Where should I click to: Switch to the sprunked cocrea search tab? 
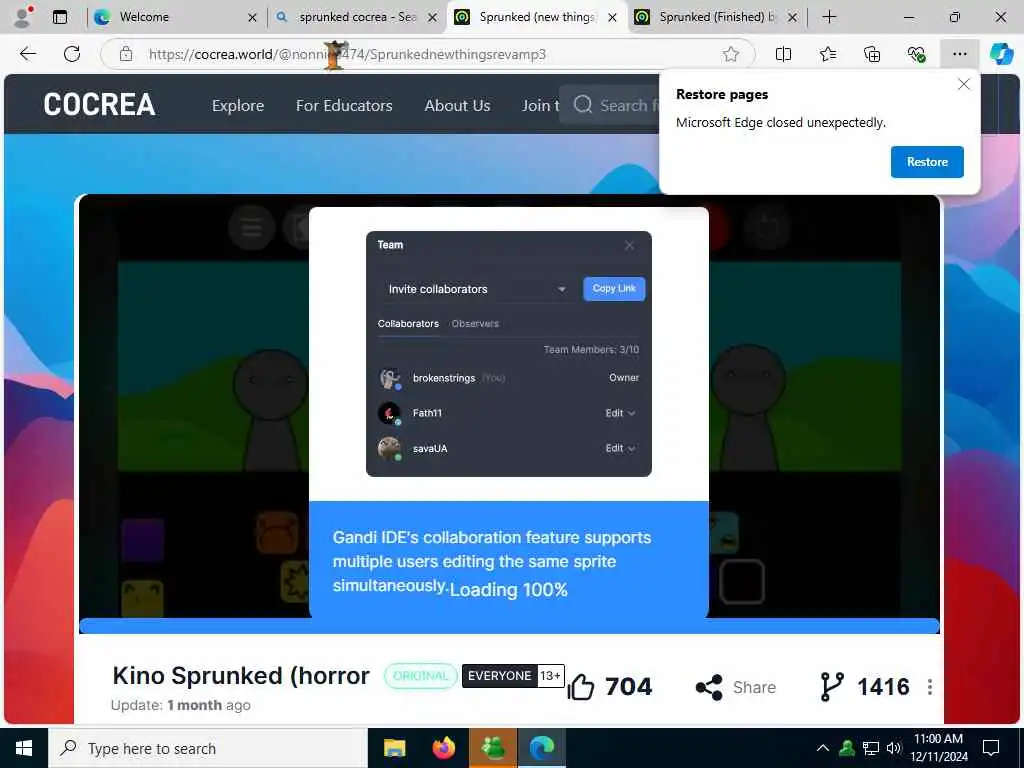pos(357,17)
